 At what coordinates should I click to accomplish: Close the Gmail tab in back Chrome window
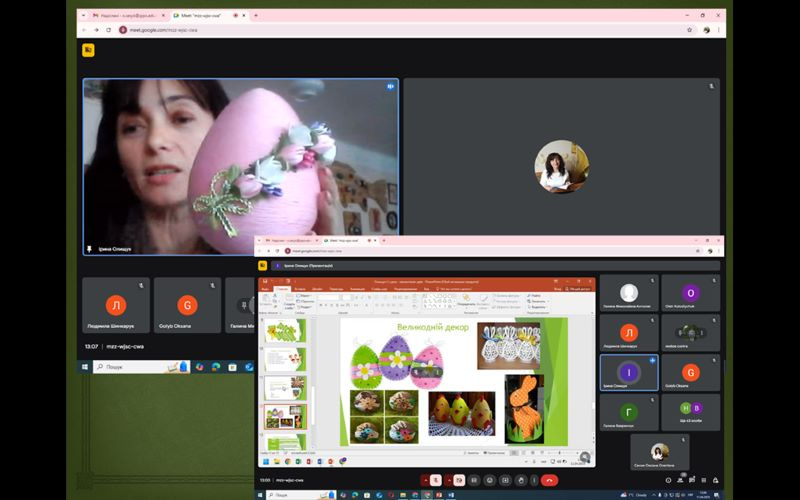(163, 16)
